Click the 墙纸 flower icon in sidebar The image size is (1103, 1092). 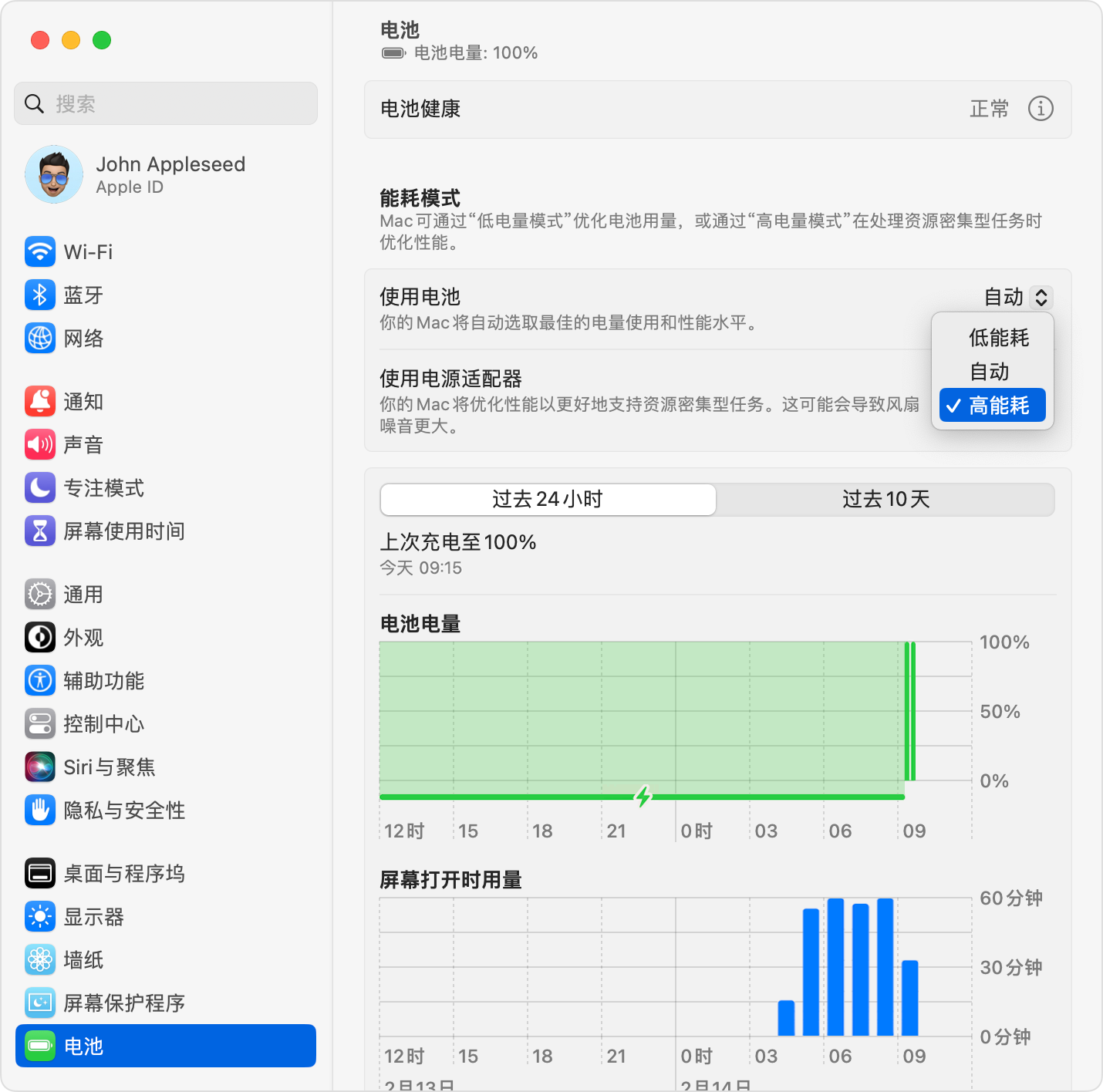[40, 959]
